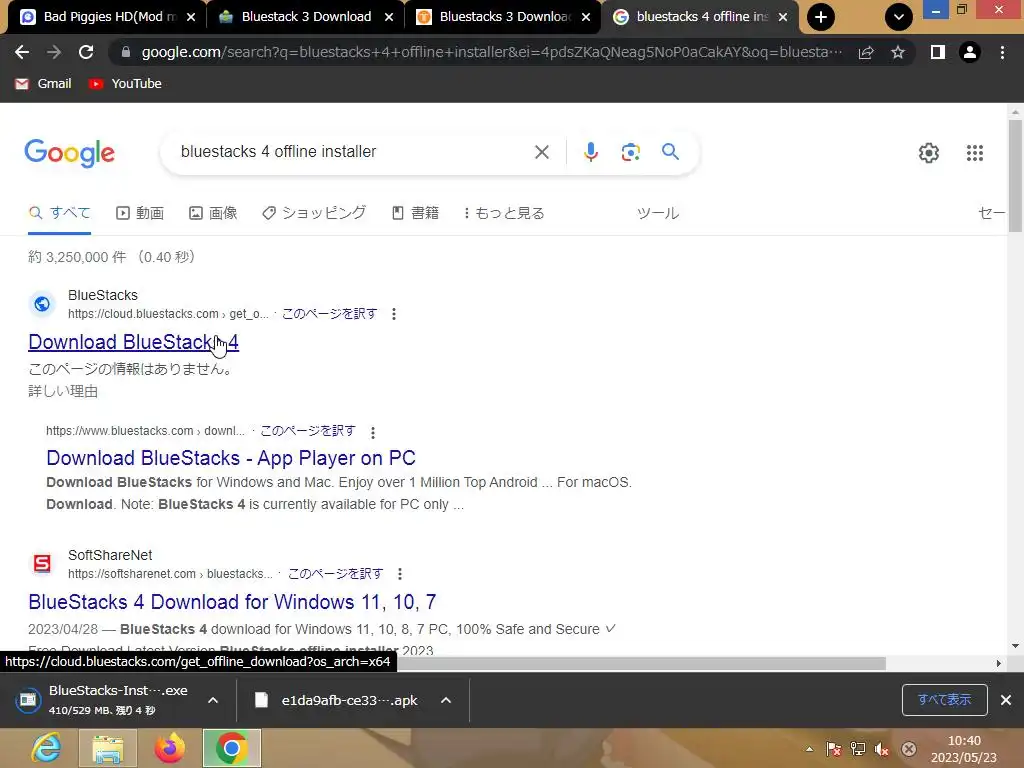The height and width of the screenshot is (768, 1024).
Task: Bookmark this page with the star icon
Action: pos(898,52)
